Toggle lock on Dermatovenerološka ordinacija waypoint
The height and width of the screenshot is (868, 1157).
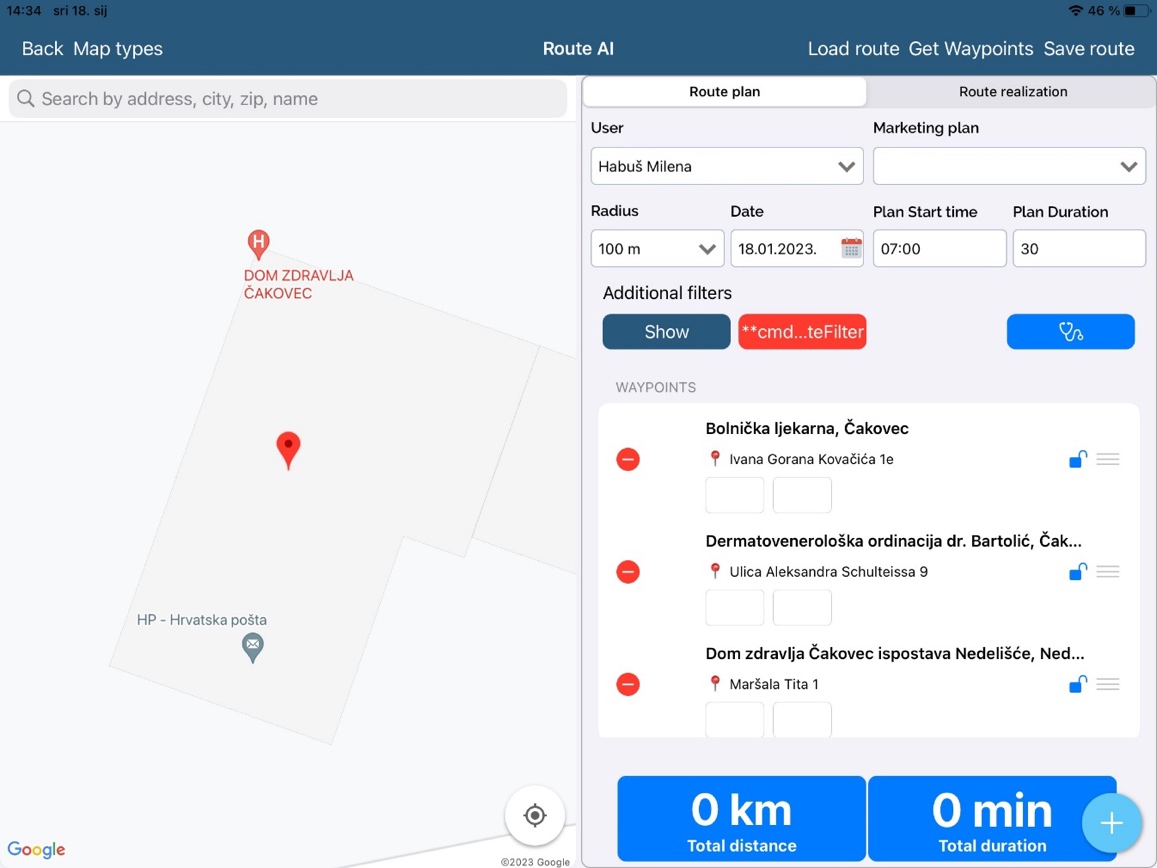pyautogui.click(x=1077, y=572)
